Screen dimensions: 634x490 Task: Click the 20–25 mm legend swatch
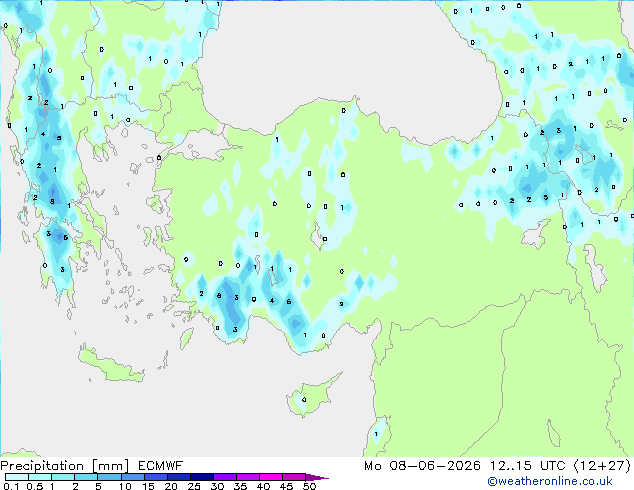click(178, 477)
